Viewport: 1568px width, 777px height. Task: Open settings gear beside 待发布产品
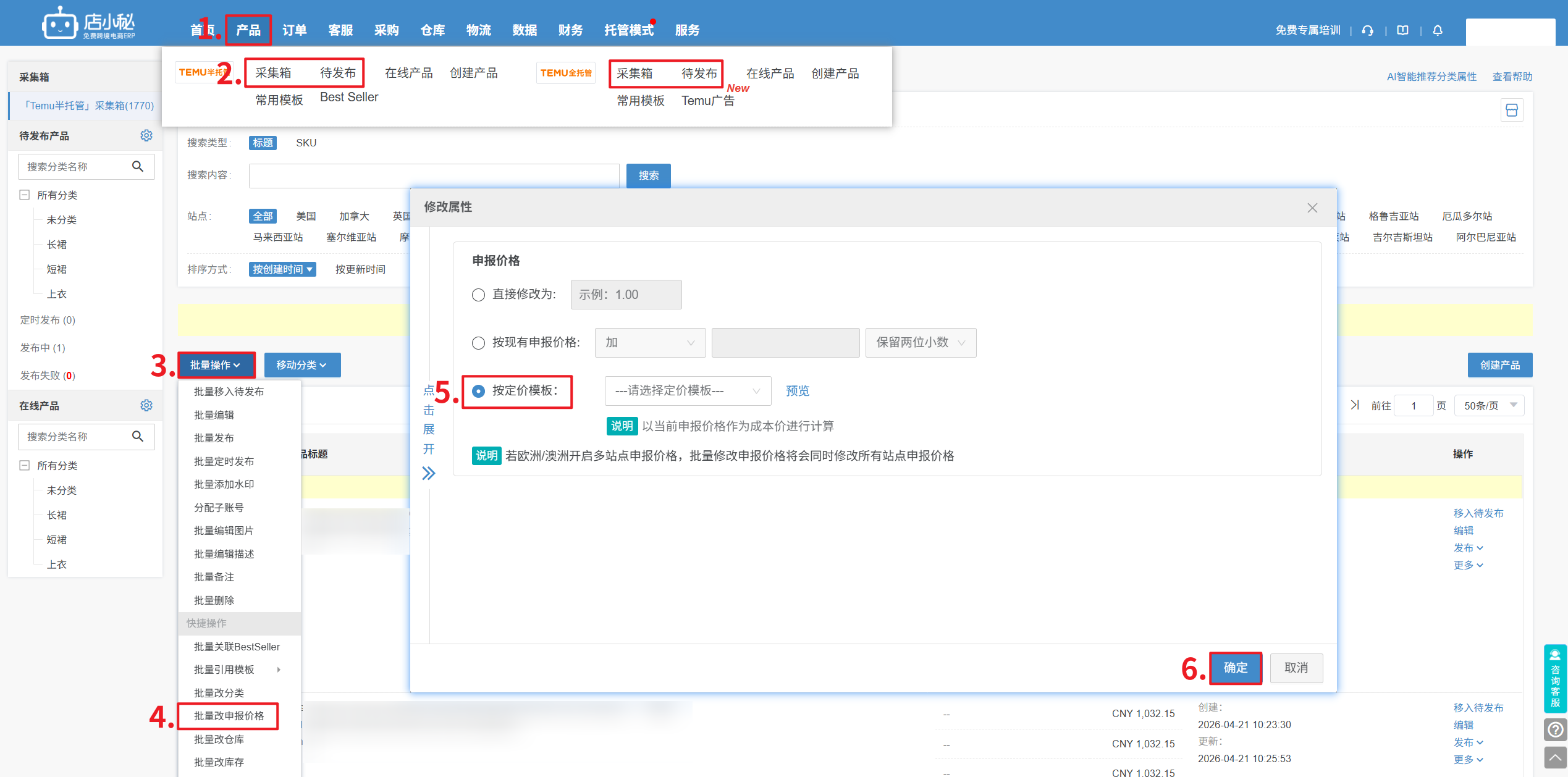[146, 135]
